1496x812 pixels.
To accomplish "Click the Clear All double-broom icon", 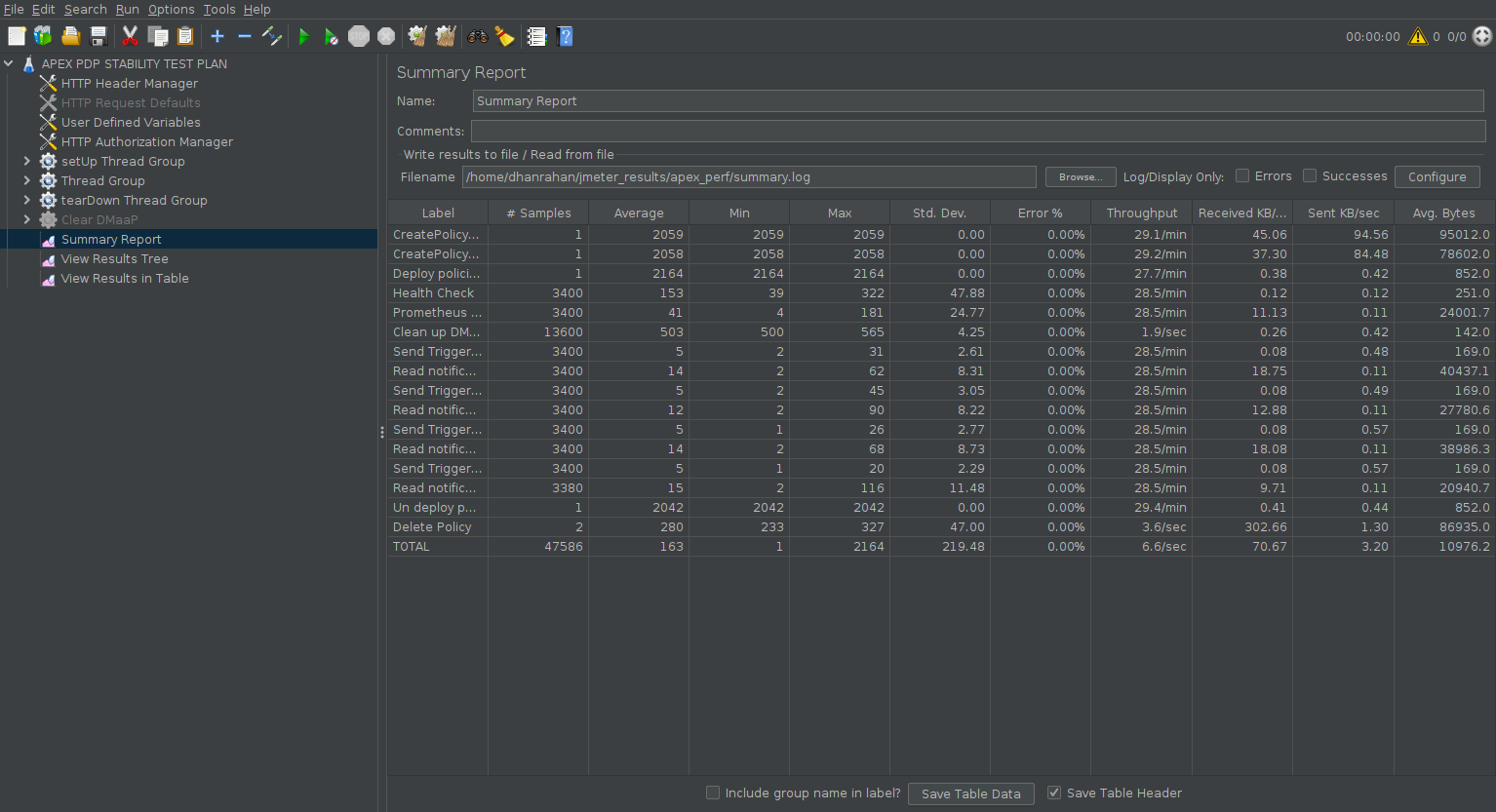I will click(x=446, y=36).
